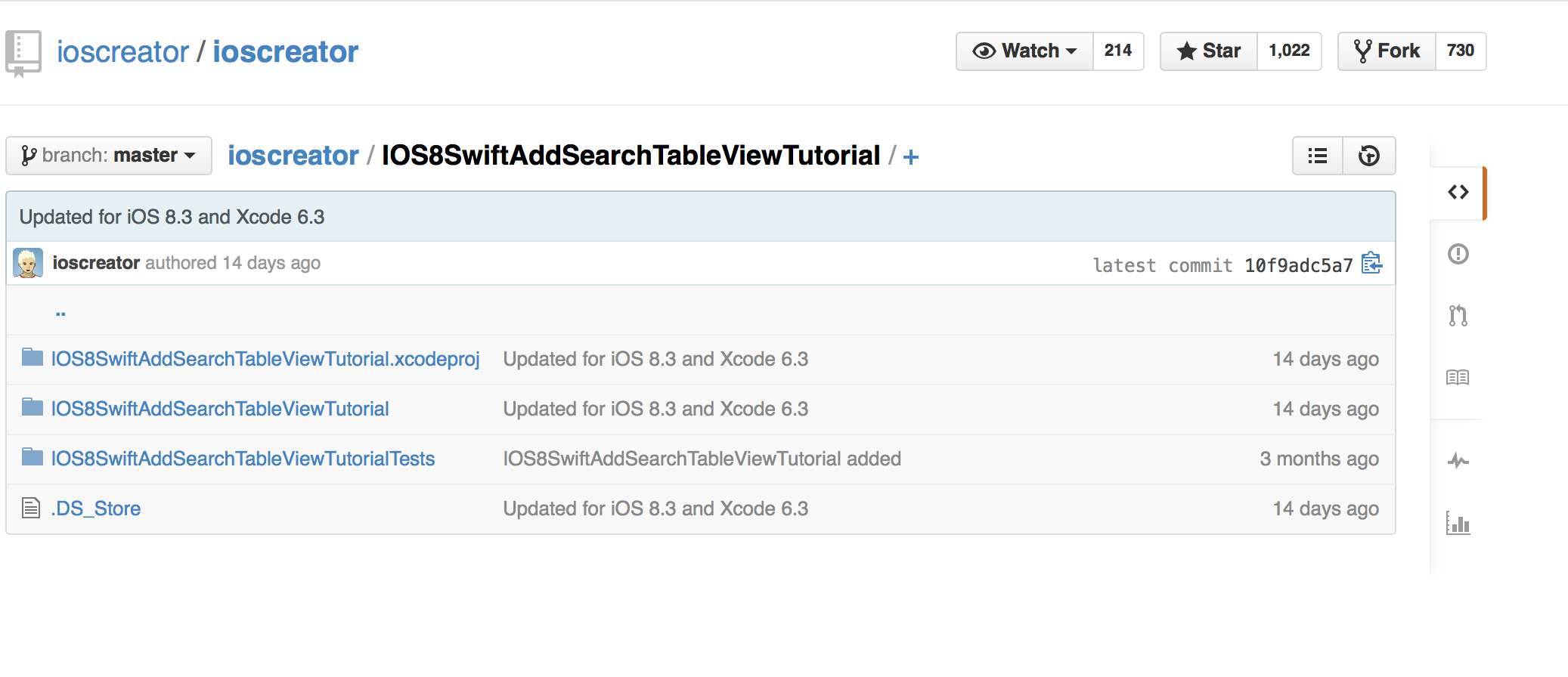Click the history clock icon button
Viewport: 1568px width, 677px height.
click(1369, 156)
